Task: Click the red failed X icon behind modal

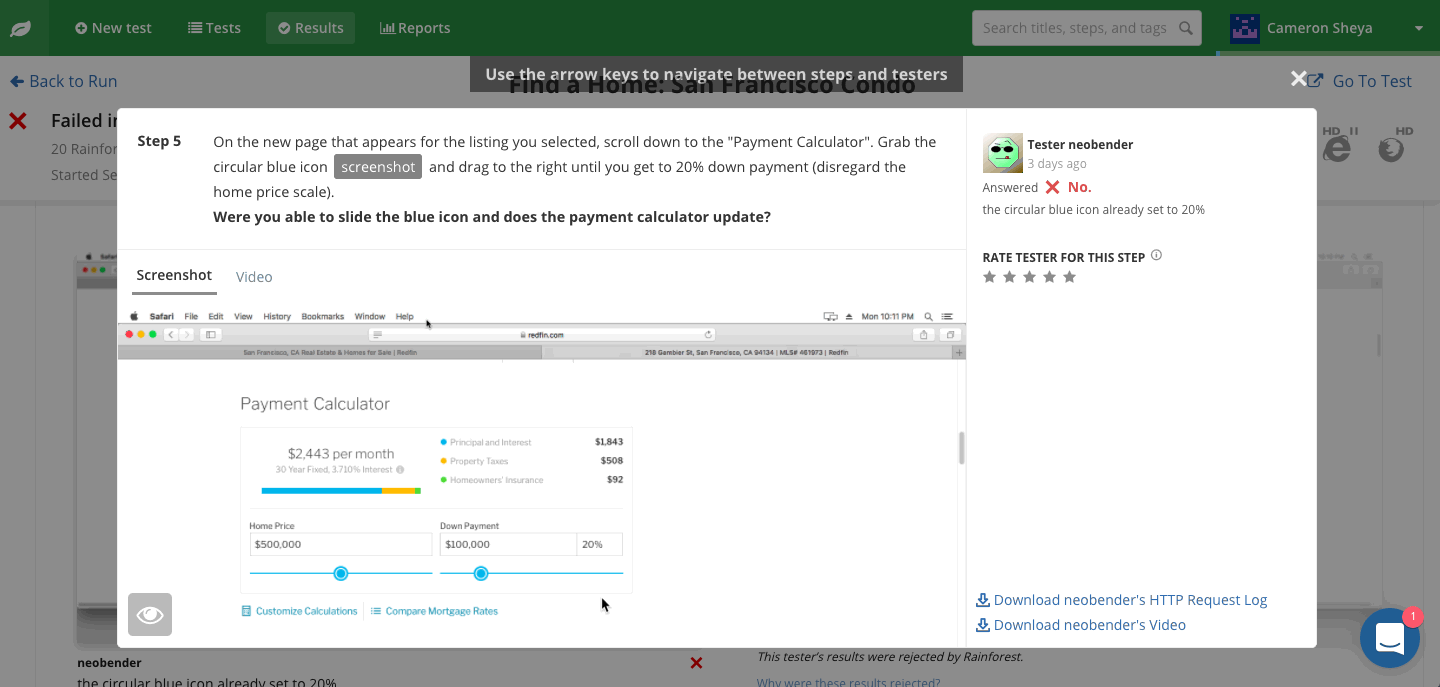Action: tap(18, 121)
